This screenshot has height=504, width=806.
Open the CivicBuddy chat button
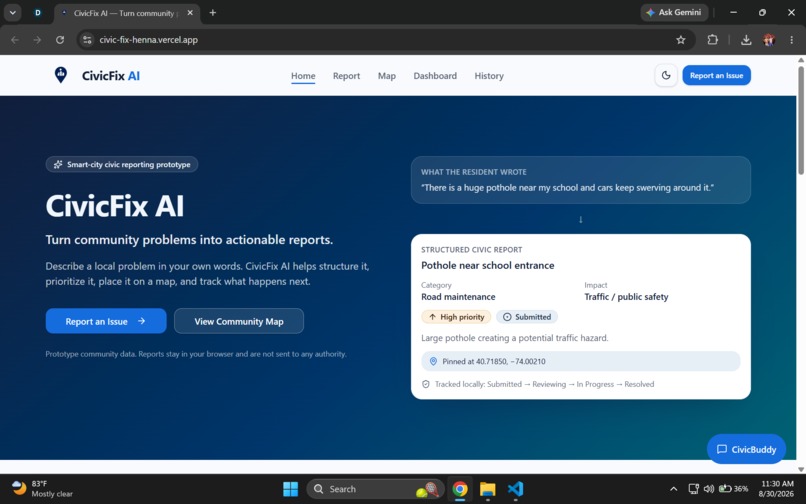pyautogui.click(x=746, y=449)
